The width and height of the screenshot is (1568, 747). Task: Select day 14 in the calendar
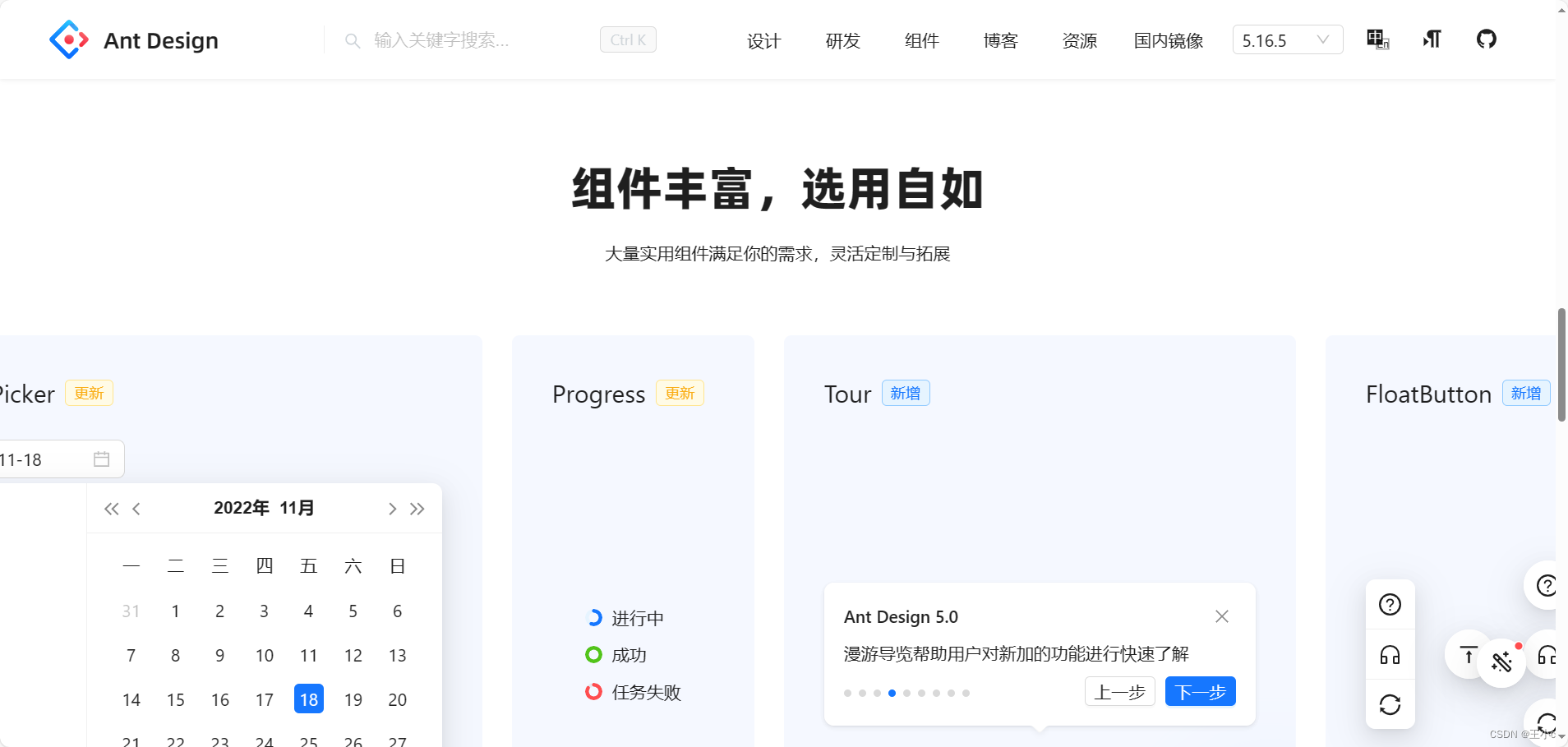[131, 699]
